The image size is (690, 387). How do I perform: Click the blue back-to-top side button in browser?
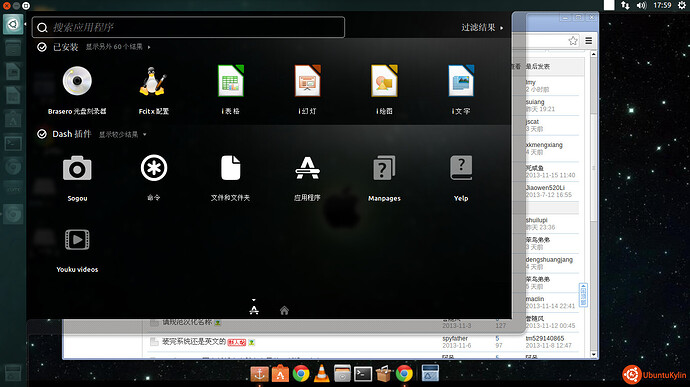[x=583, y=295]
